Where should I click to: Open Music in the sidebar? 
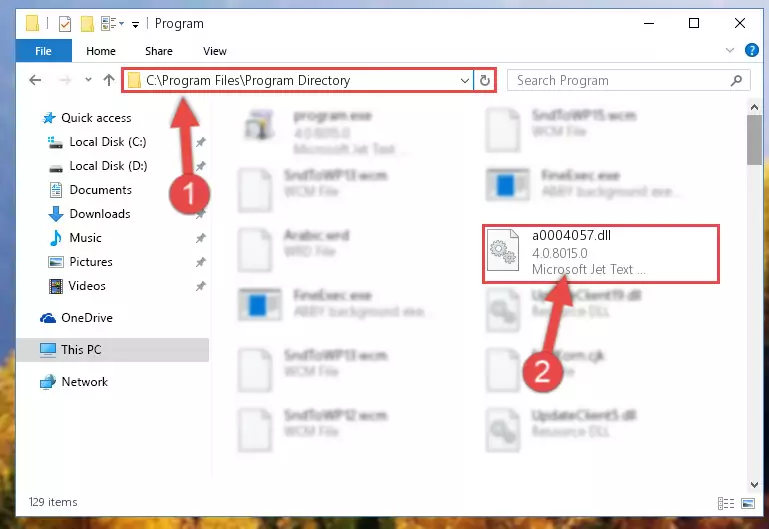pos(85,238)
